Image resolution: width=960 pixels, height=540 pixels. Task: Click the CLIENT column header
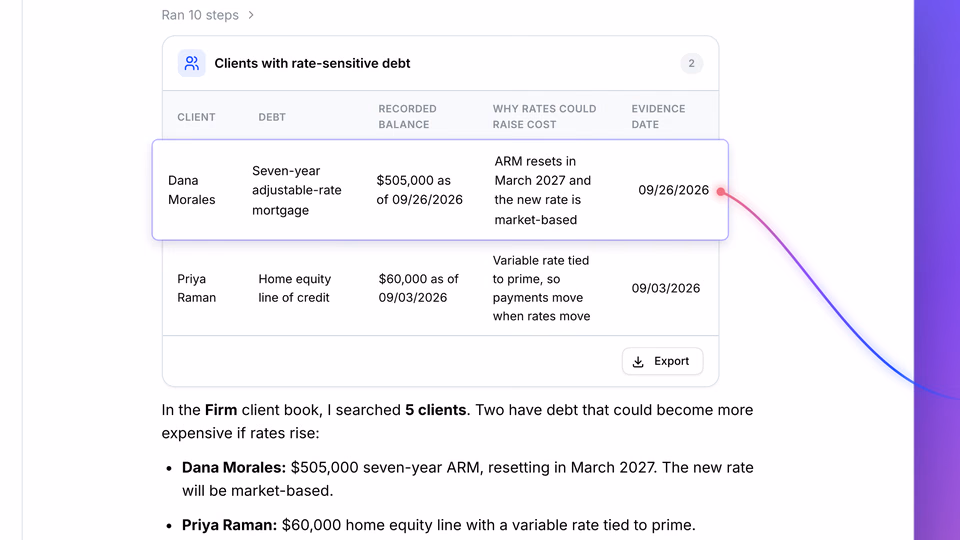[x=197, y=117]
